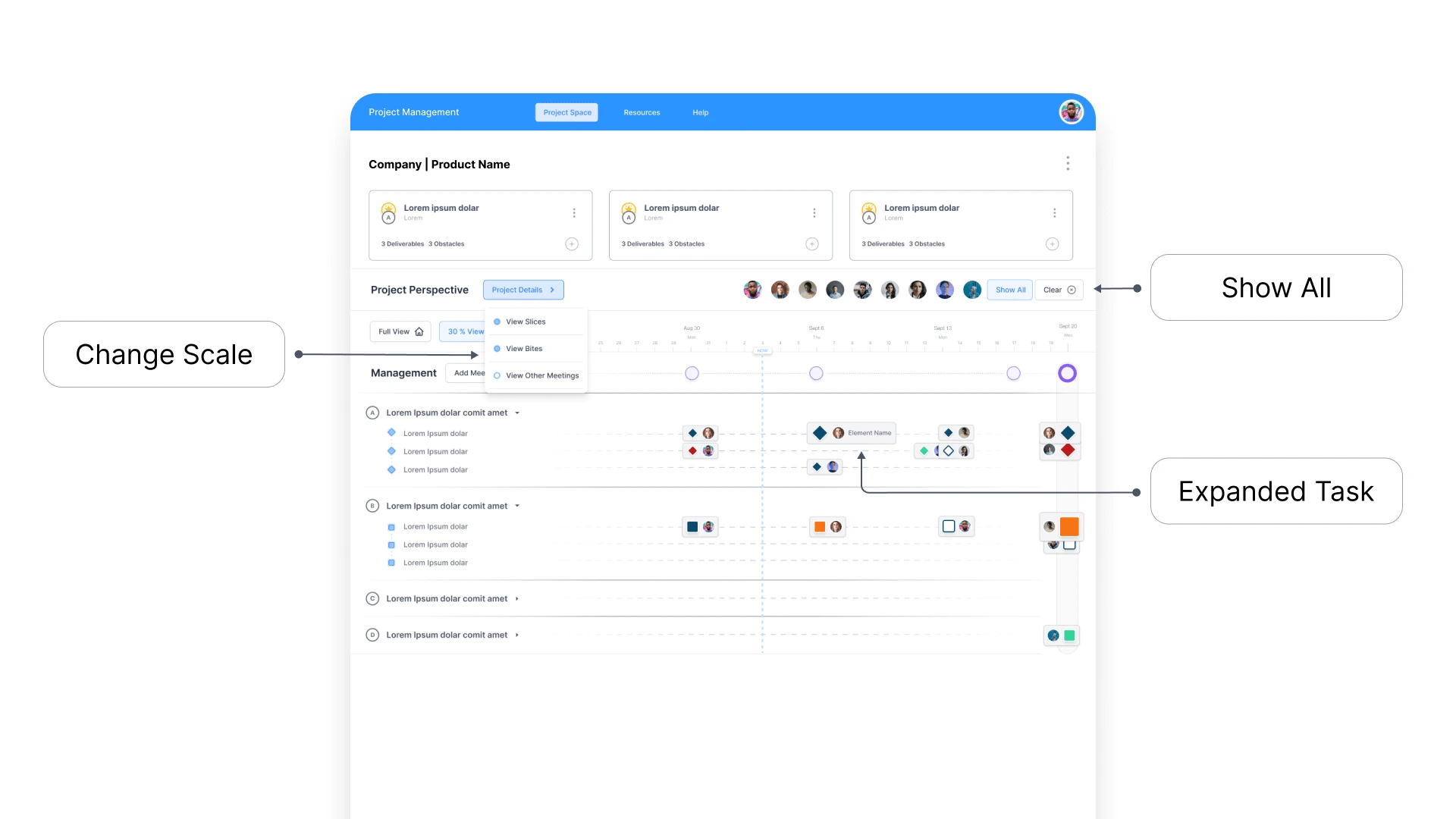The width and height of the screenshot is (1456, 819).
Task: Open the Project Details dropdown
Action: coord(523,290)
